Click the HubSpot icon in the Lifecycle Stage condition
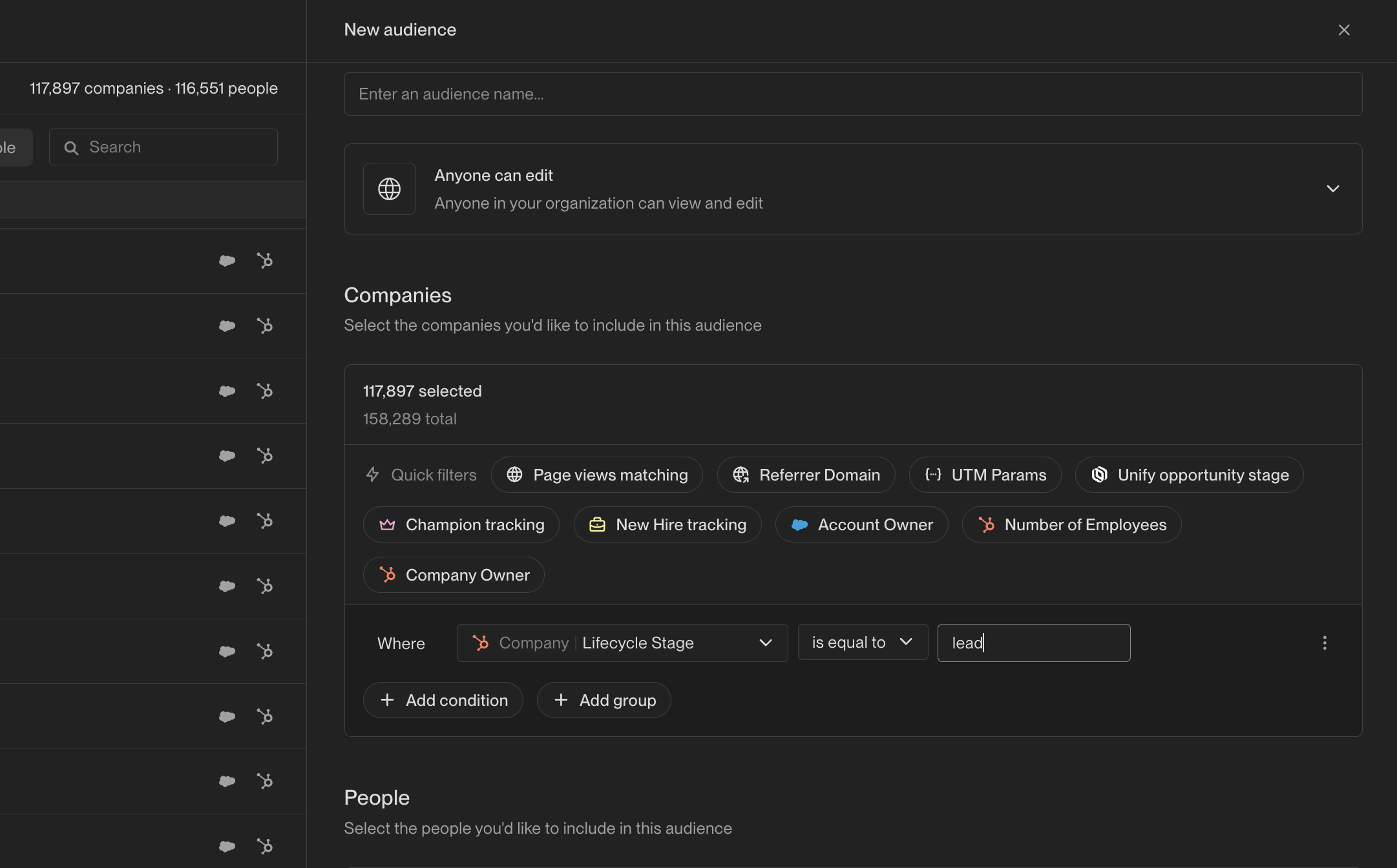This screenshot has width=1397, height=868. [x=481, y=643]
